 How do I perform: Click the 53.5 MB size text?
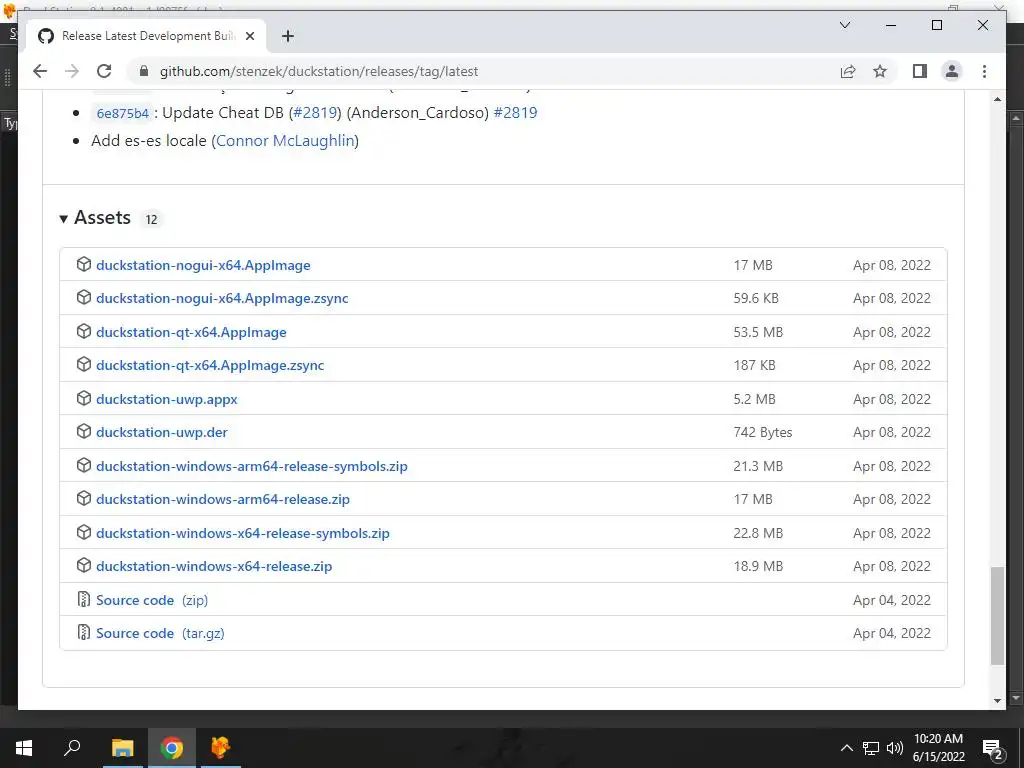pos(758,332)
